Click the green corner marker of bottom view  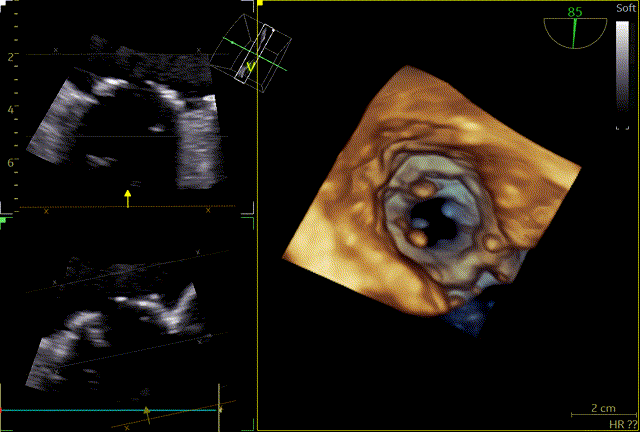point(4,221)
